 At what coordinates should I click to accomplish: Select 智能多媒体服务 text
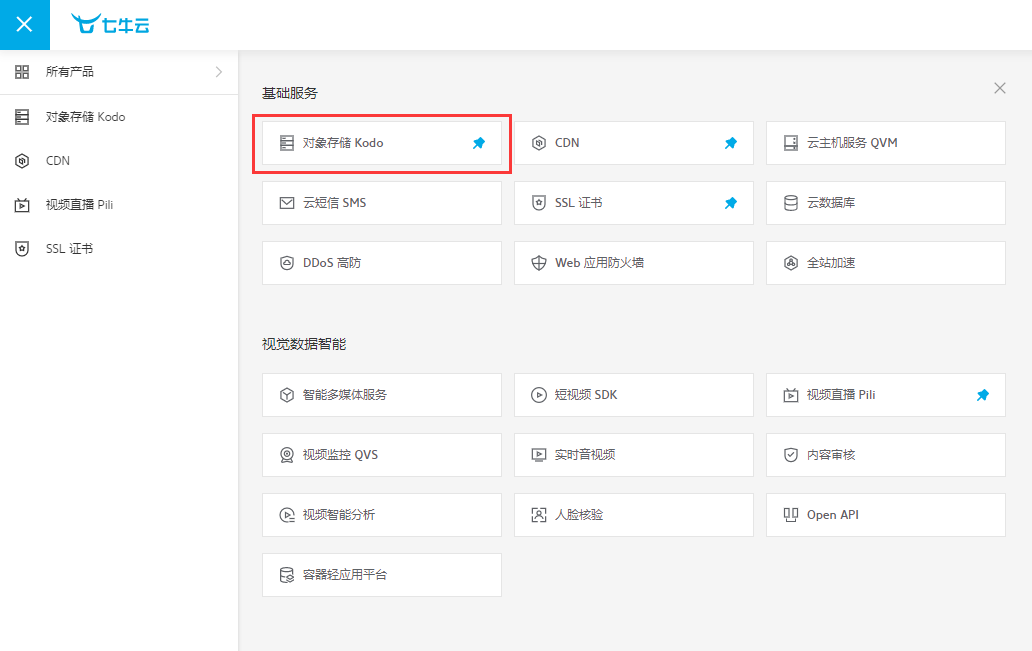coord(345,395)
